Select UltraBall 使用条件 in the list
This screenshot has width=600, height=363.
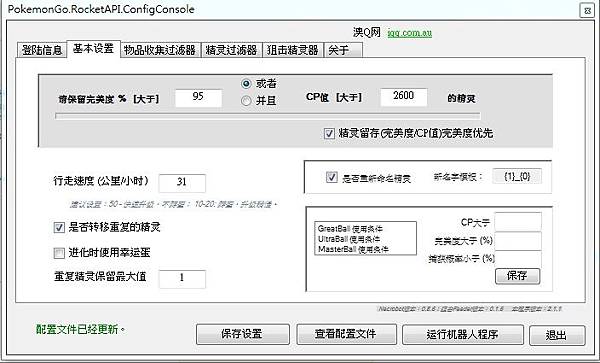tap(349, 239)
